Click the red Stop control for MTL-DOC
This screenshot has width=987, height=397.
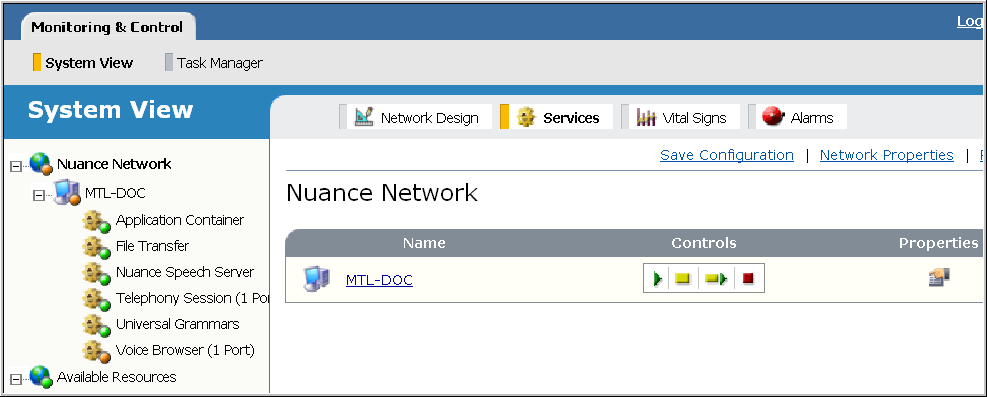tap(748, 278)
